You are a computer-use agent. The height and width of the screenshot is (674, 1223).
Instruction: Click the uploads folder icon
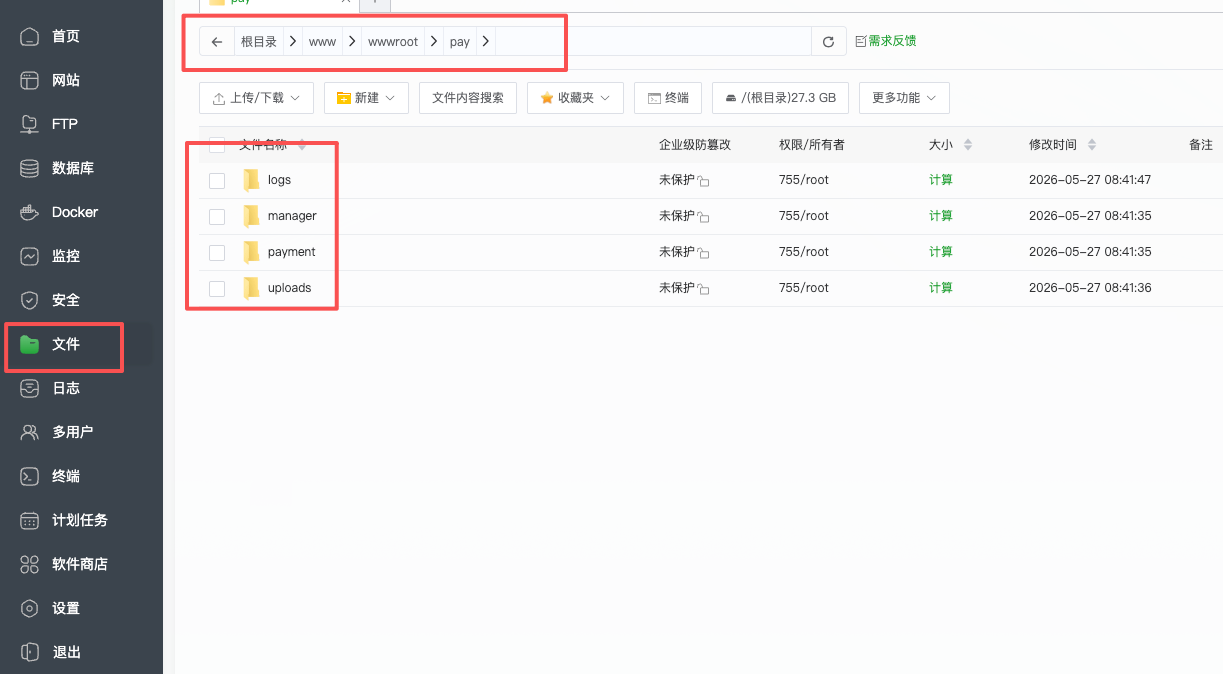point(251,288)
